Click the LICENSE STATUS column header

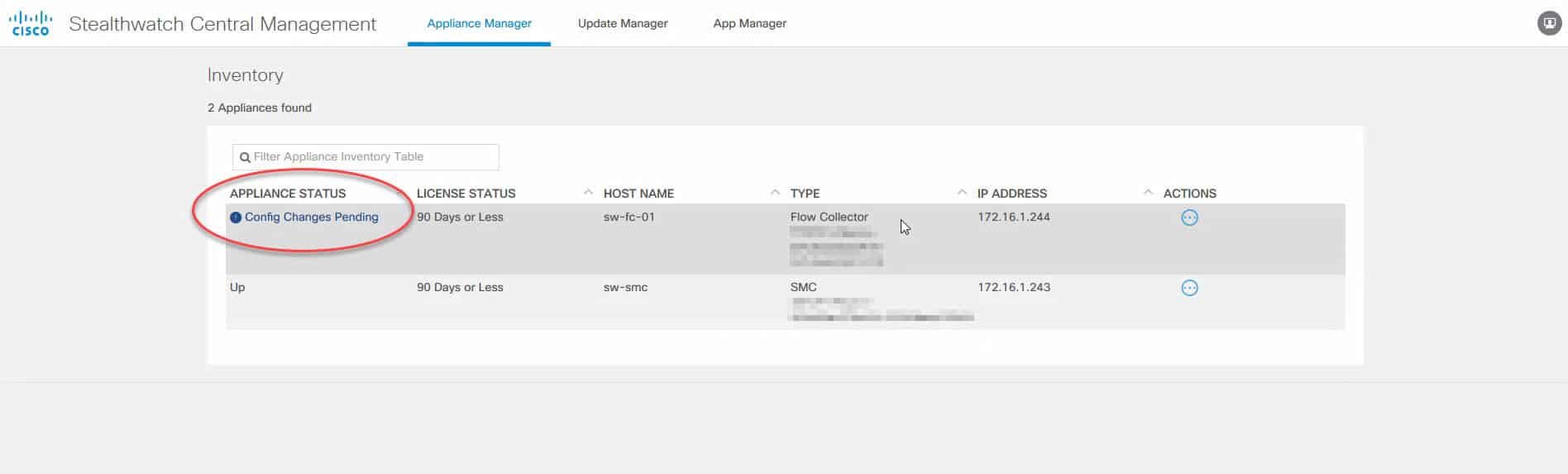(466, 194)
